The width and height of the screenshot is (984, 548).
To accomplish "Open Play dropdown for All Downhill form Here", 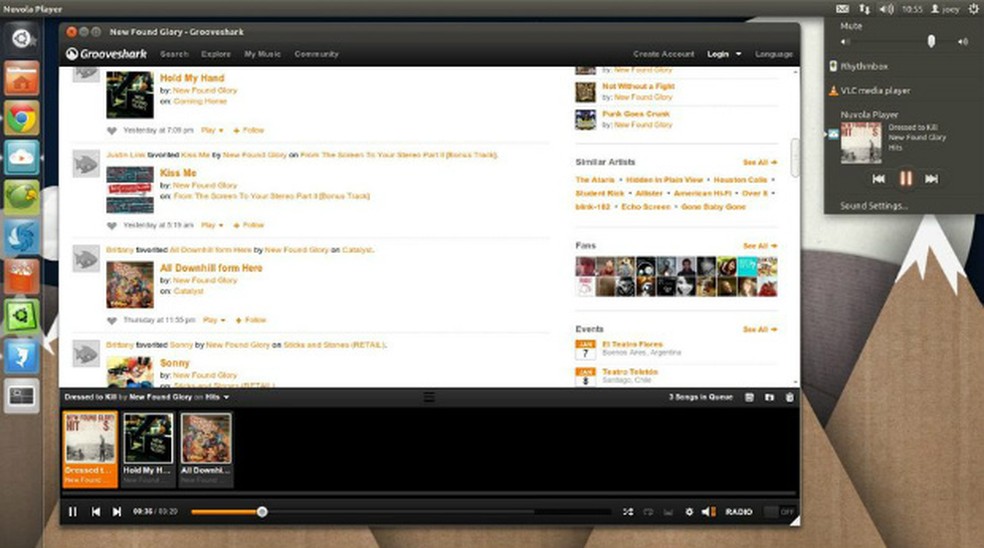I will pos(214,320).
